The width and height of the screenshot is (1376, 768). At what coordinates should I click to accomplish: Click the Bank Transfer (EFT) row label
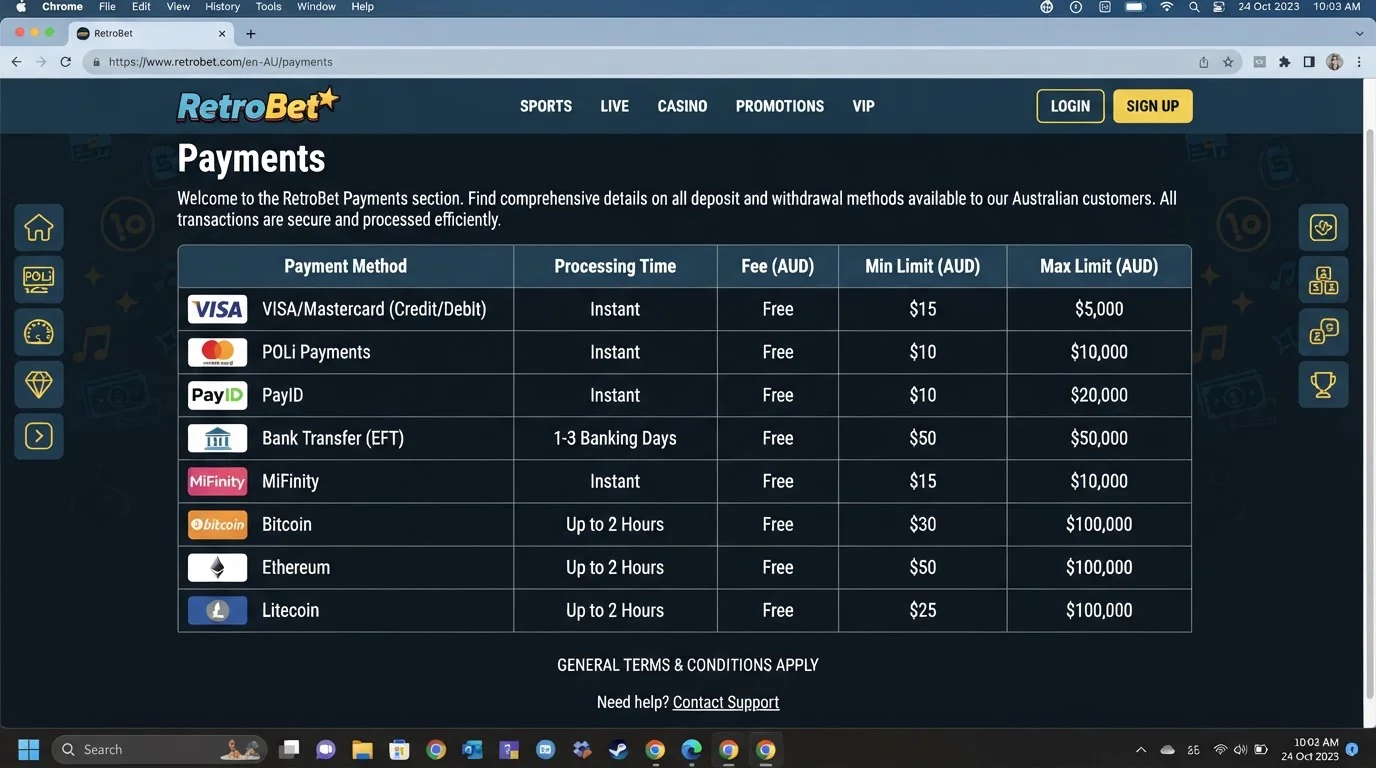point(333,438)
